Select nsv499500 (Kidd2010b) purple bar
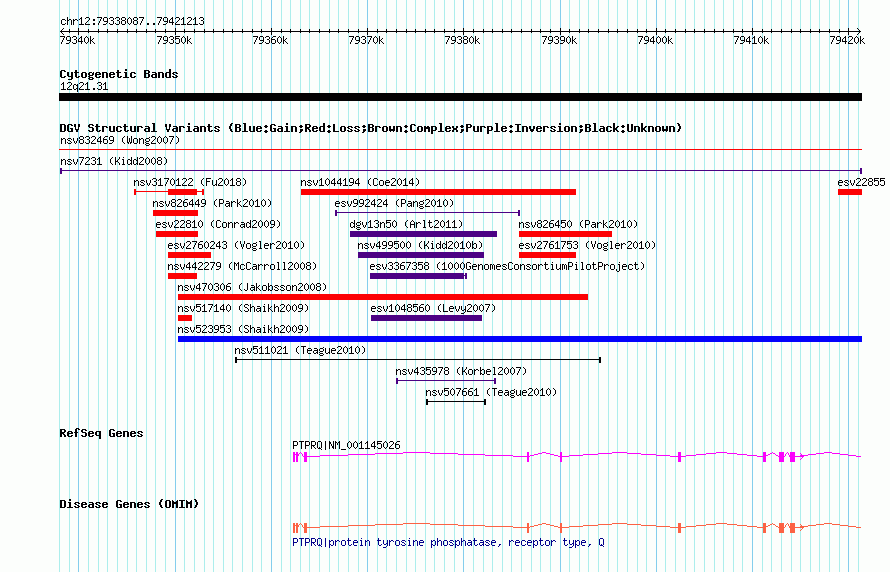This screenshot has width=890, height=572. tap(421, 255)
